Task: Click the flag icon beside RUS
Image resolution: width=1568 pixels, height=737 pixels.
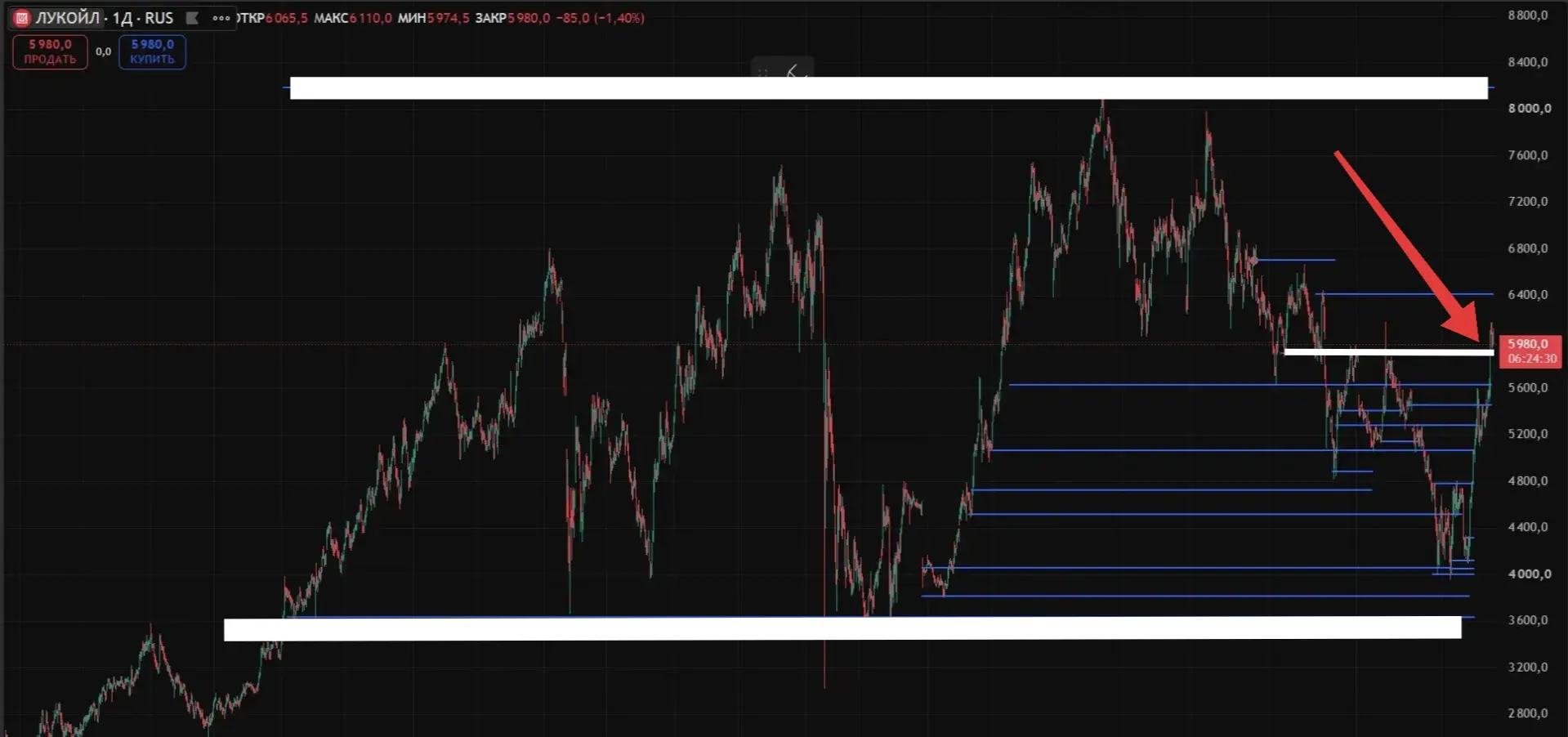Action: pyautogui.click(x=192, y=18)
